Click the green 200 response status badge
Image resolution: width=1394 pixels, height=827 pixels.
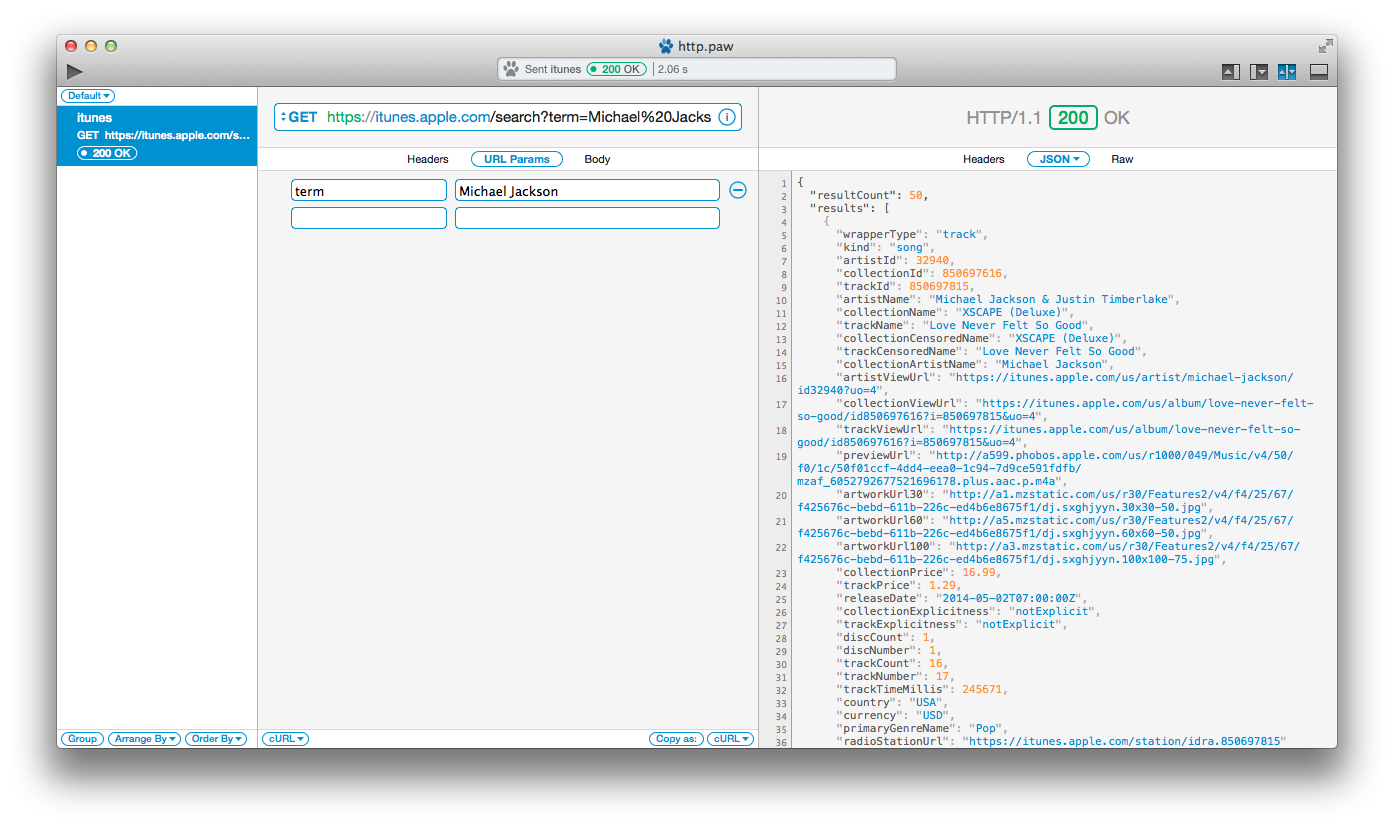click(x=1073, y=117)
